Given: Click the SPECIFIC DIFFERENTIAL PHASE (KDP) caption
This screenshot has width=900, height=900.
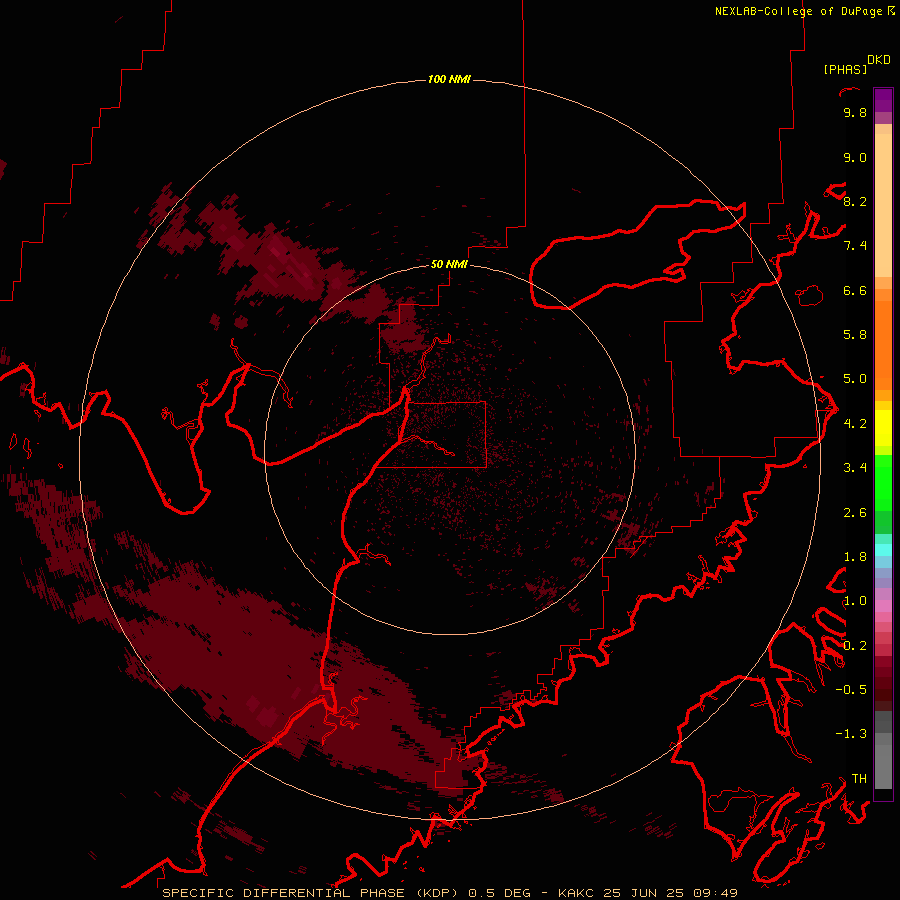Looking at the screenshot, I should click(x=310, y=893).
